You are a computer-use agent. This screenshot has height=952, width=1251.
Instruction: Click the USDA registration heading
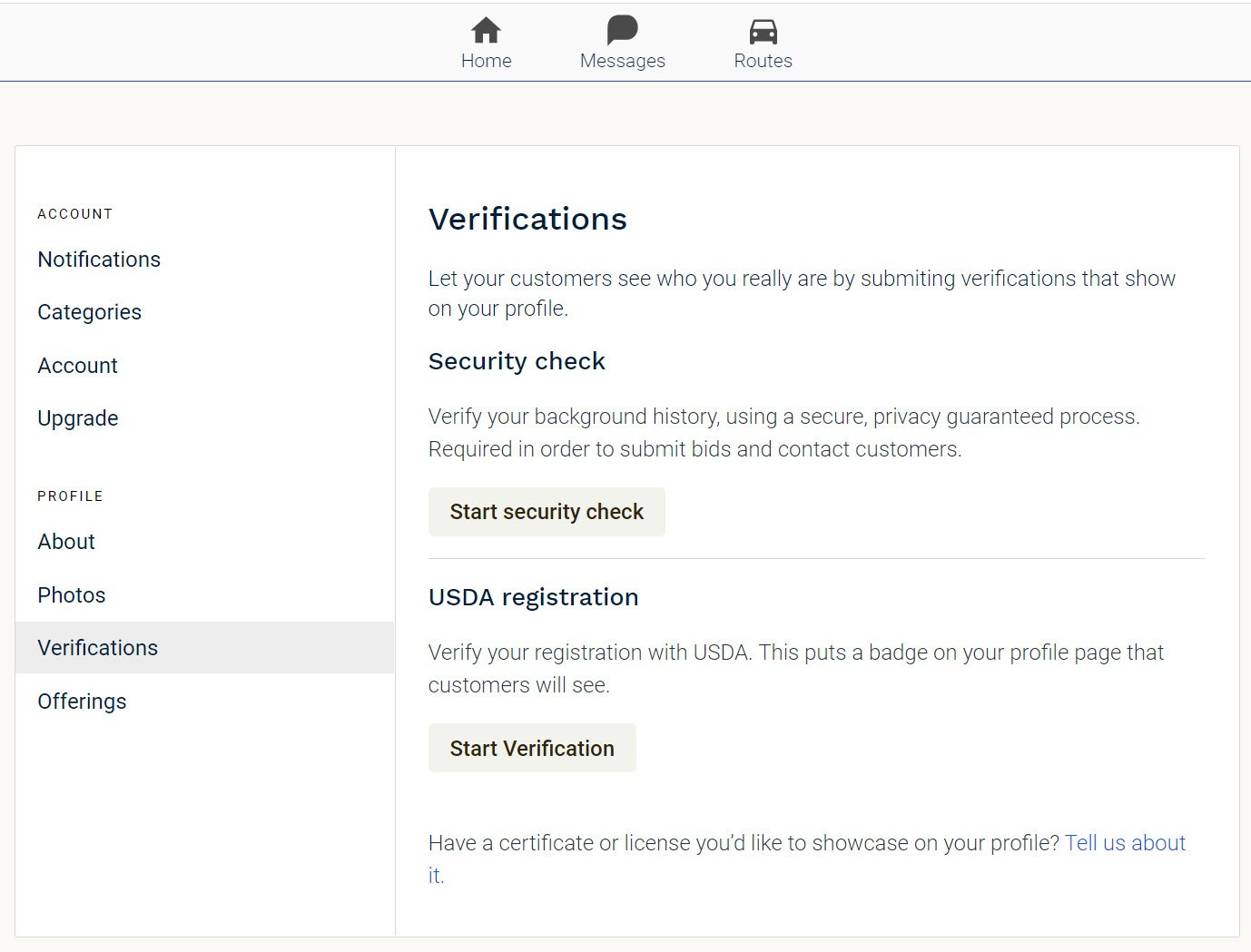click(534, 597)
